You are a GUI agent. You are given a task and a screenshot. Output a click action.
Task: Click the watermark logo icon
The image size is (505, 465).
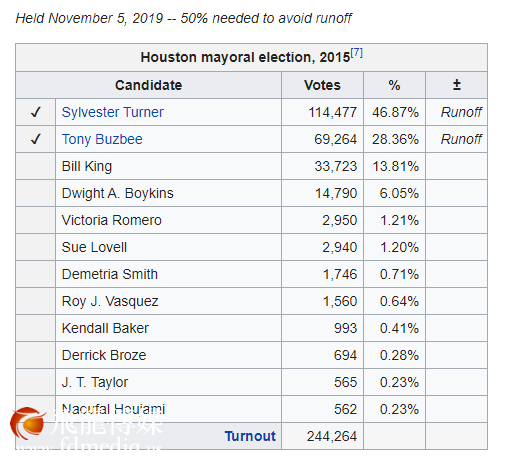(x=28, y=423)
